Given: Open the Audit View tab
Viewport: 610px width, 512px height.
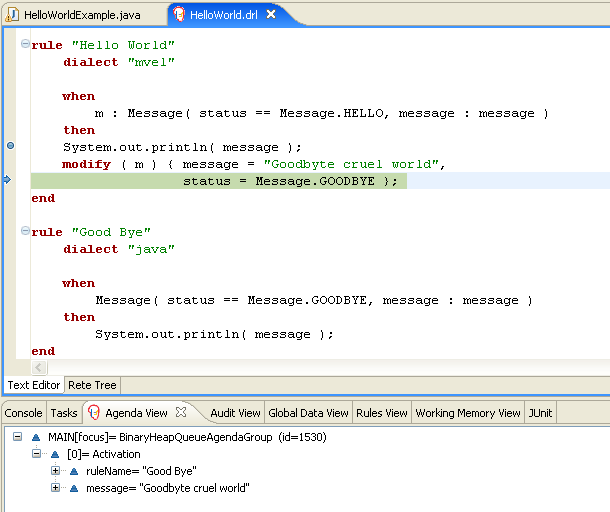Looking at the screenshot, I should (x=235, y=413).
